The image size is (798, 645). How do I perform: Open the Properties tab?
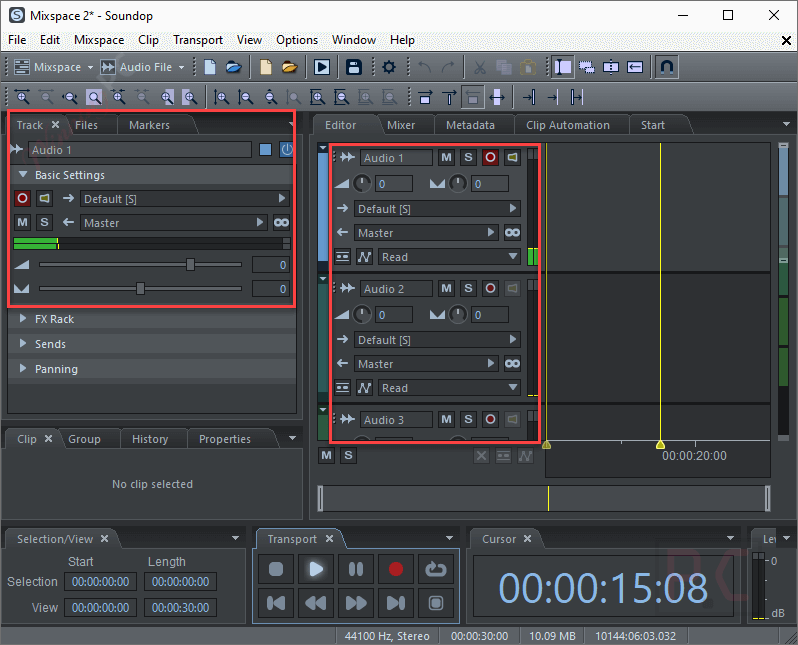coord(224,439)
